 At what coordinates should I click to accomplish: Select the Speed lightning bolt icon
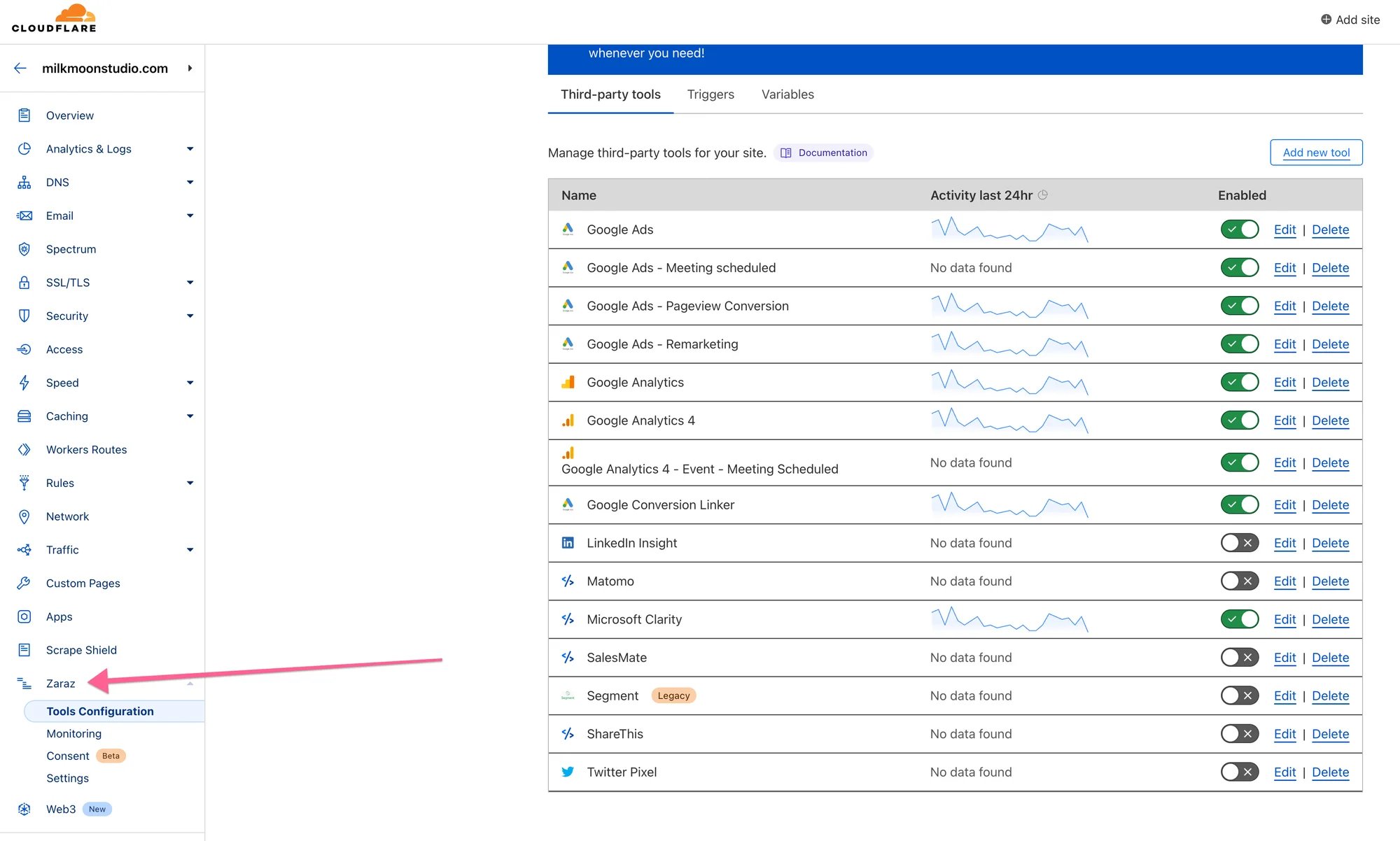24,383
